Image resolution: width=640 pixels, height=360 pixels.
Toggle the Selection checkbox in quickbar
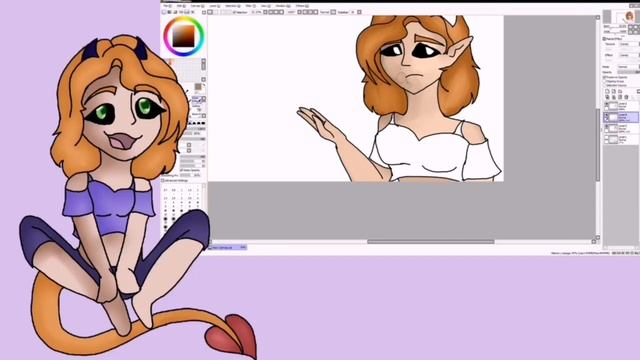pyautogui.click(x=234, y=12)
